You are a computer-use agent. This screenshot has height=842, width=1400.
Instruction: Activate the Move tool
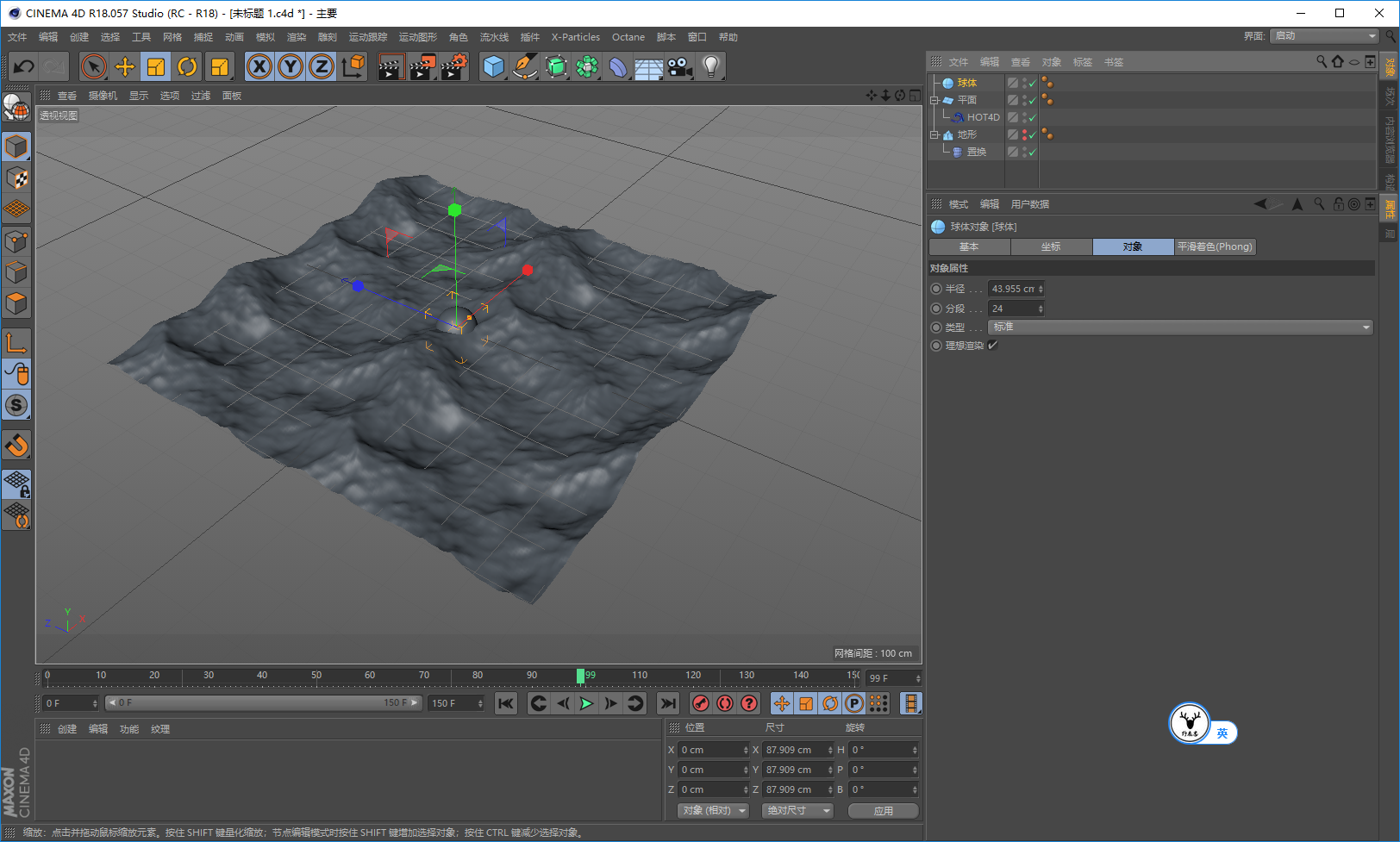(125, 66)
